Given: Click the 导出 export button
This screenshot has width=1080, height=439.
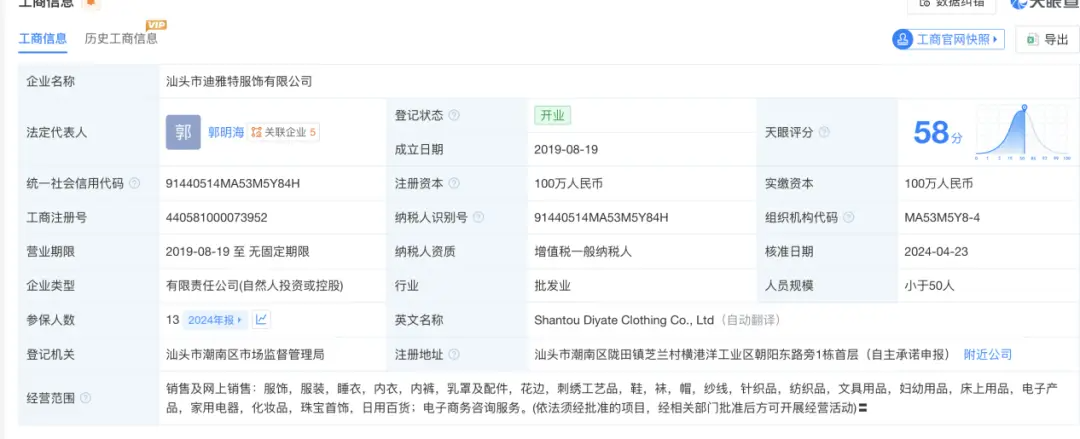Looking at the screenshot, I should 1047,39.
